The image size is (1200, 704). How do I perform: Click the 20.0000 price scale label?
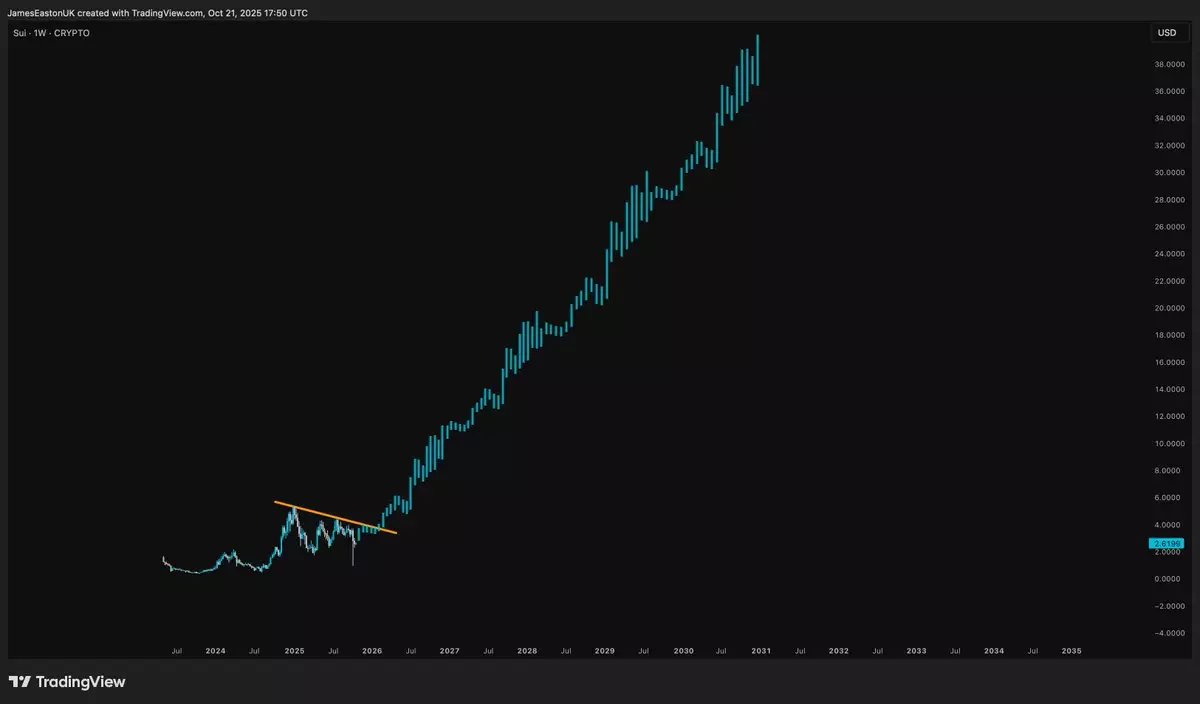tap(1170, 308)
